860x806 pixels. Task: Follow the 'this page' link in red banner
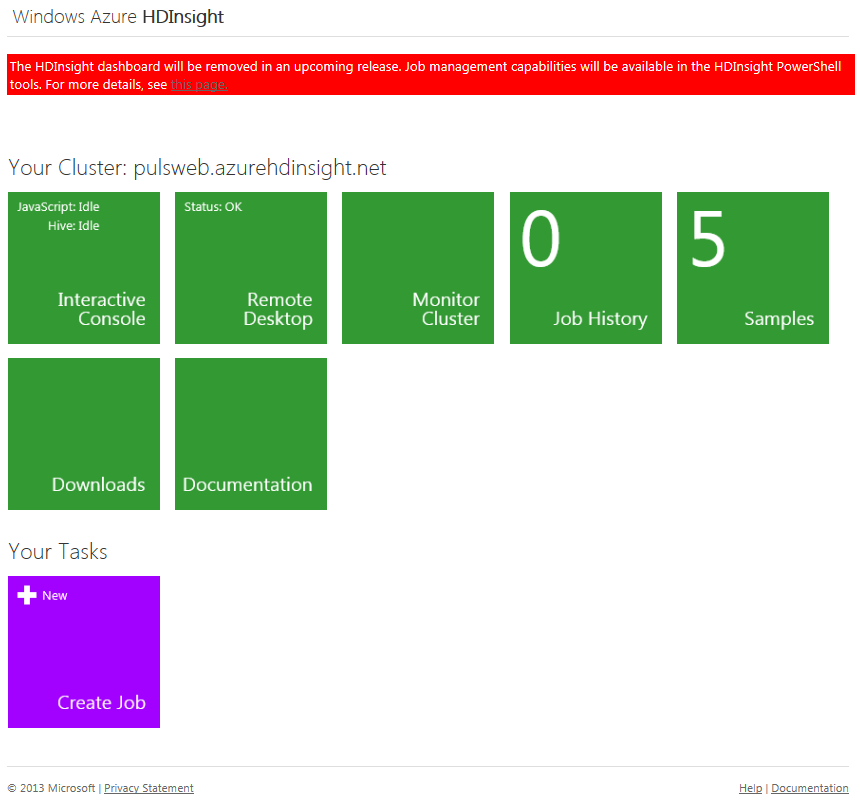coord(199,85)
